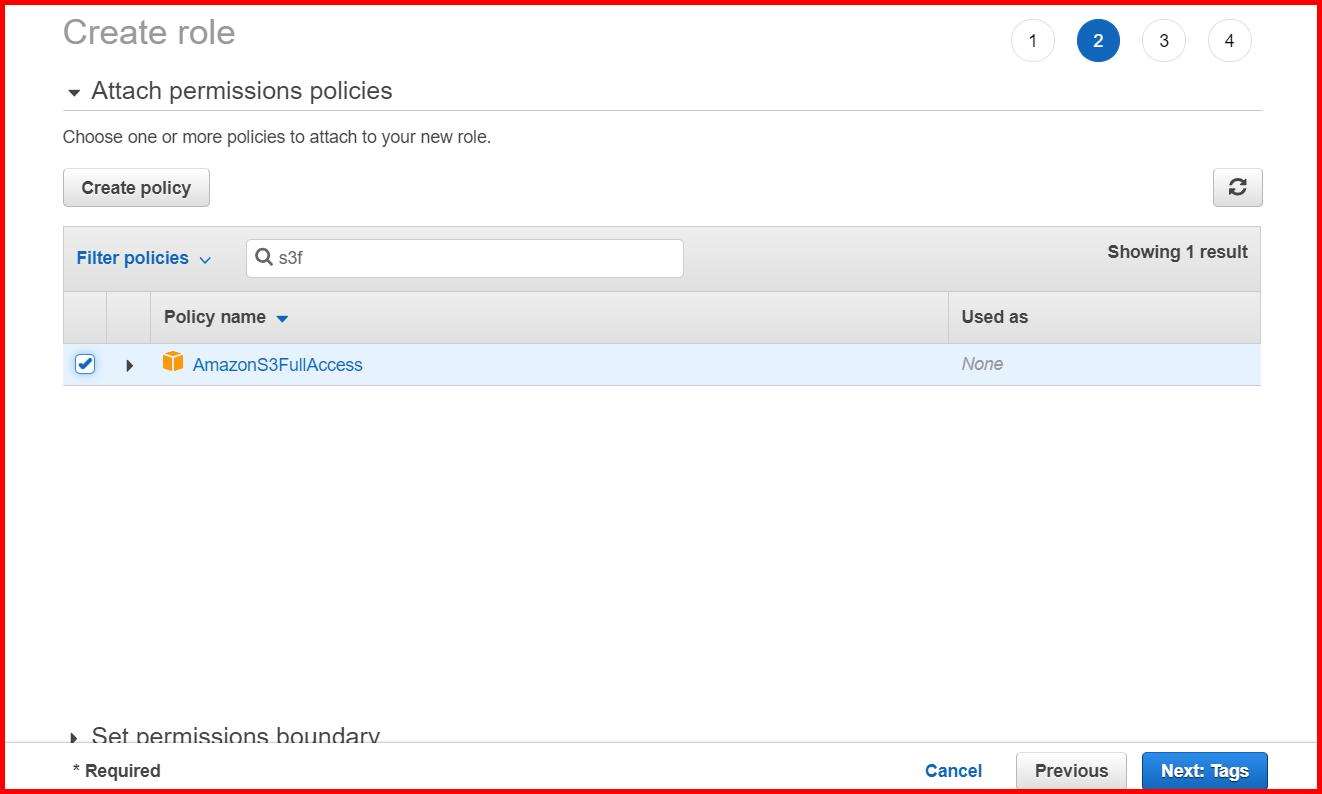Screen dimensions: 1322x794
Task: Click the search magnifier icon
Action: click(x=265, y=257)
